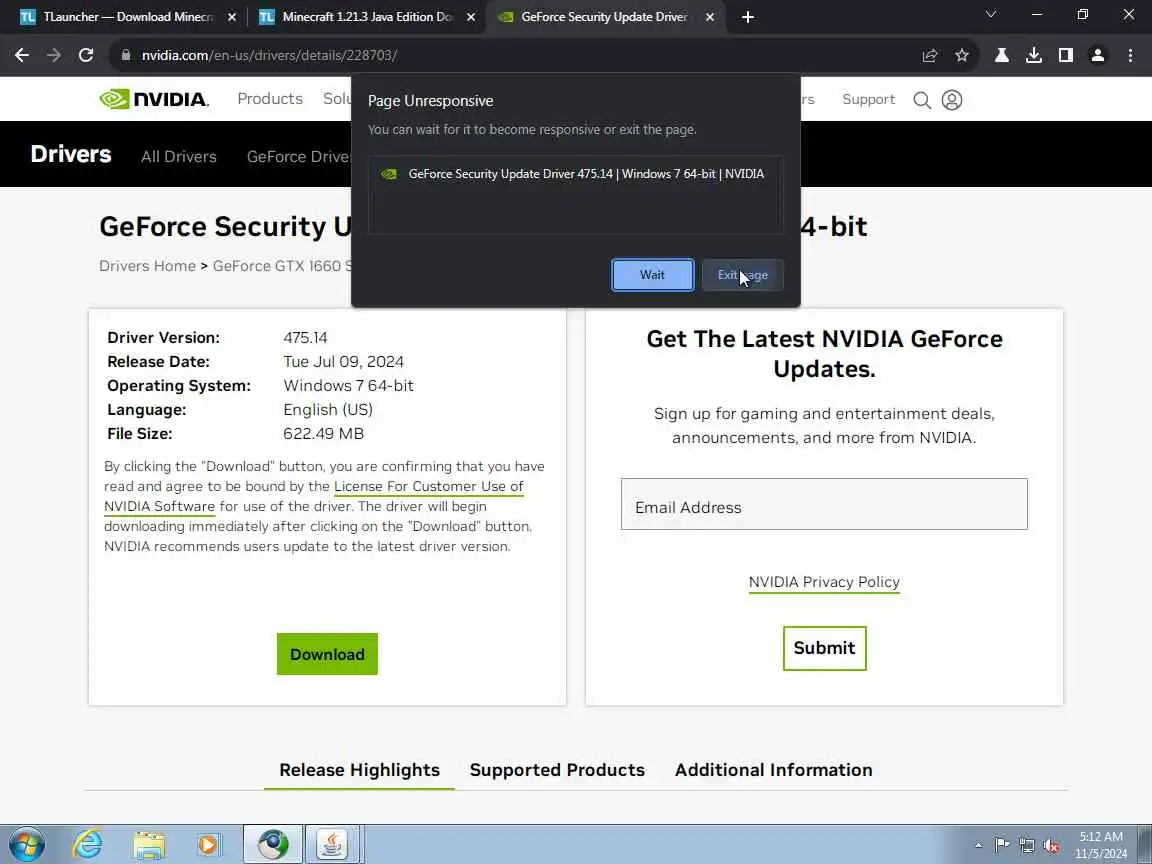Go back with the browser back arrow
This screenshot has width=1152, height=864.
[22, 55]
